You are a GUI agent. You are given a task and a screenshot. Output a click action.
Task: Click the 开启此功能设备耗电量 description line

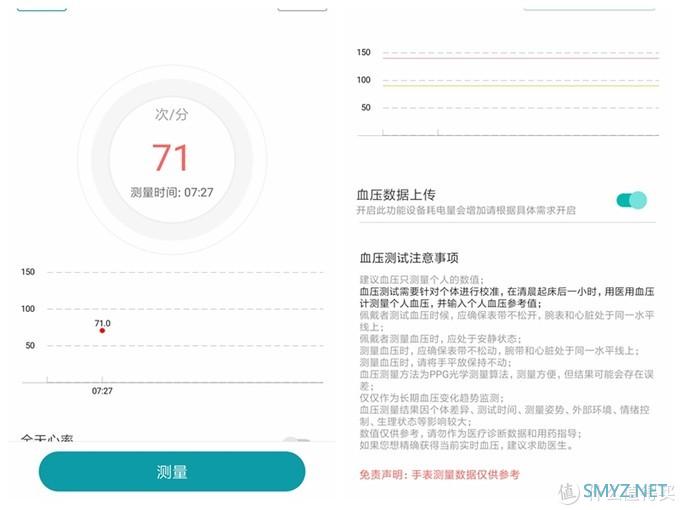point(466,210)
